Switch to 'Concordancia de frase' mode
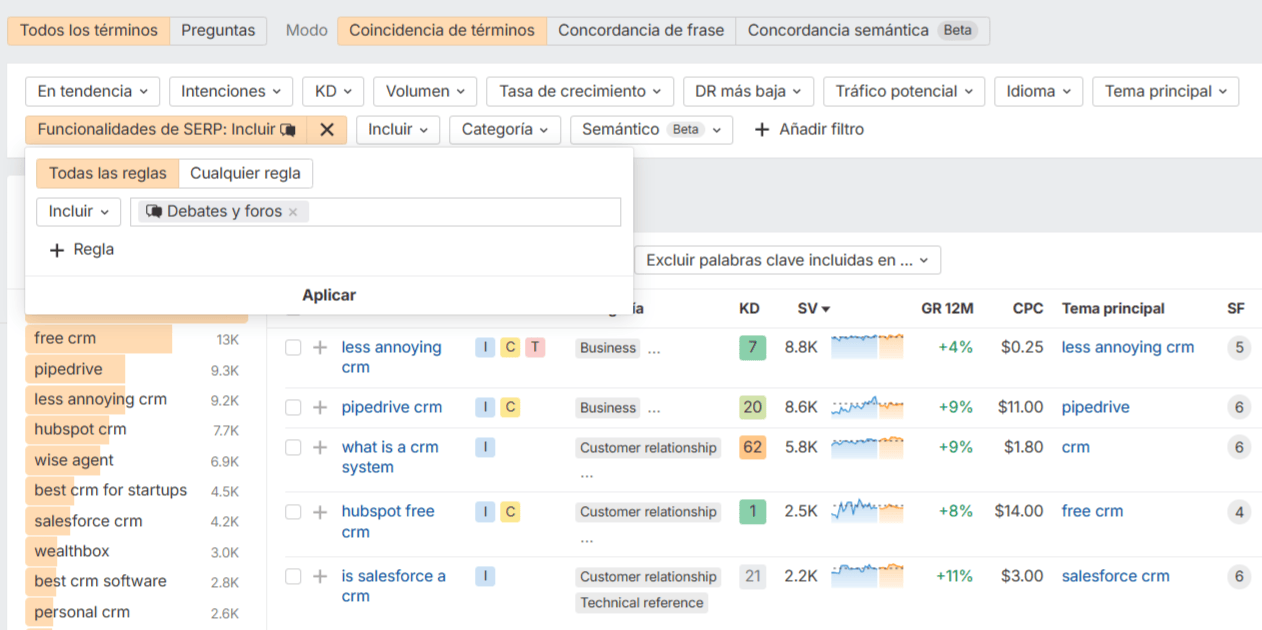The image size is (1262, 630). click(x=641, y=31)
